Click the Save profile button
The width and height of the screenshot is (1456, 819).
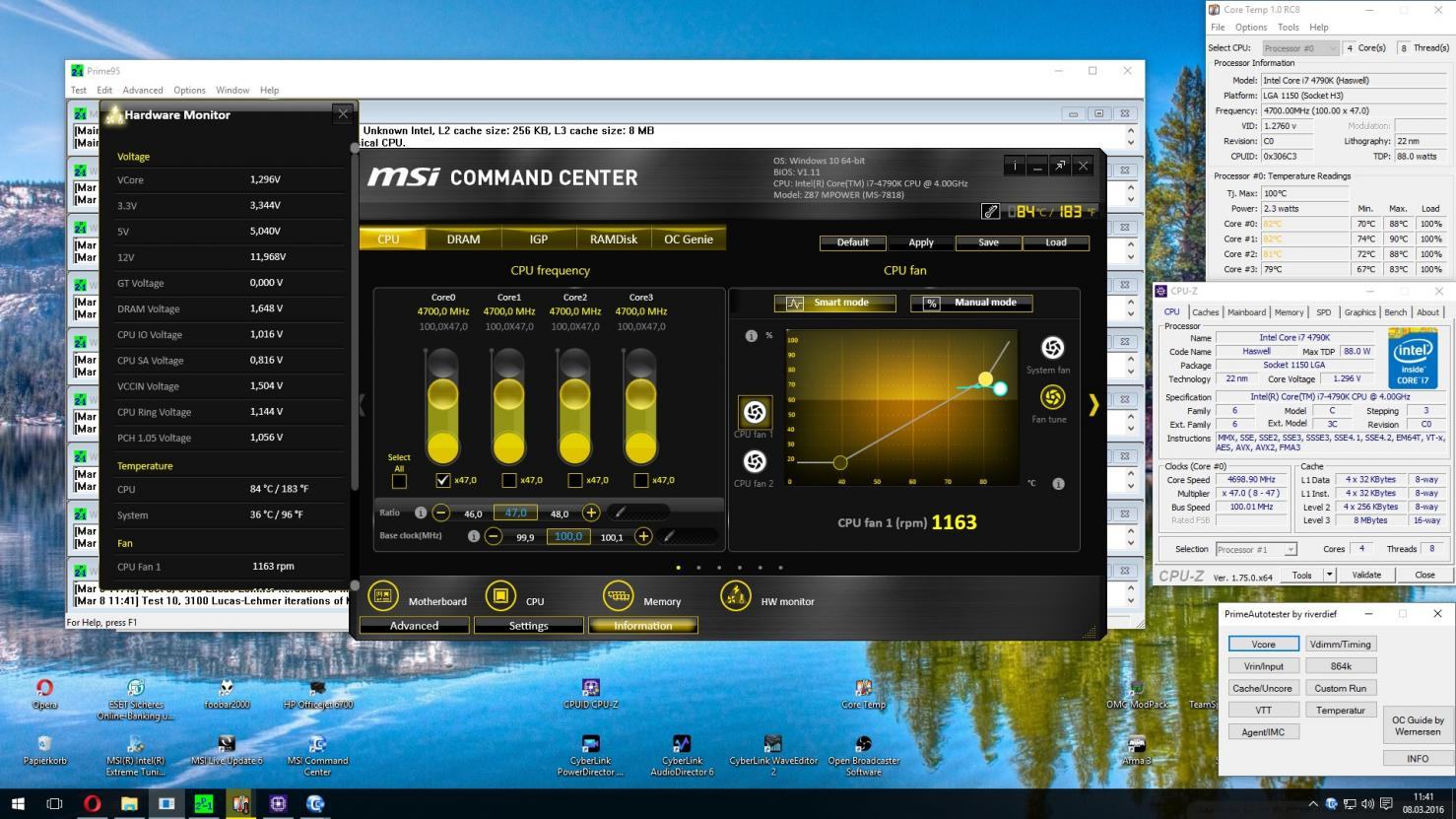(x=988, y=242)
